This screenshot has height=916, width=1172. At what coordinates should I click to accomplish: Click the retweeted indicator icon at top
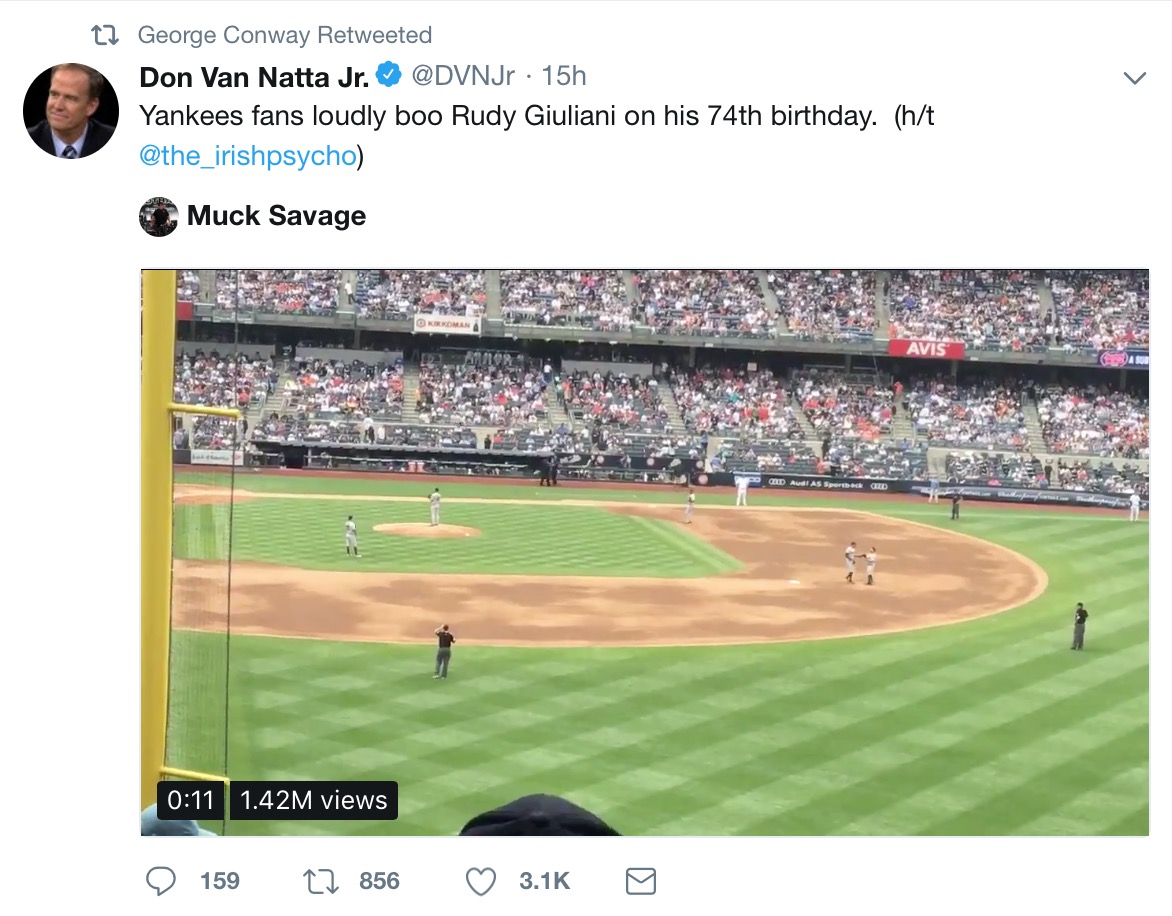tap(104, 35)
